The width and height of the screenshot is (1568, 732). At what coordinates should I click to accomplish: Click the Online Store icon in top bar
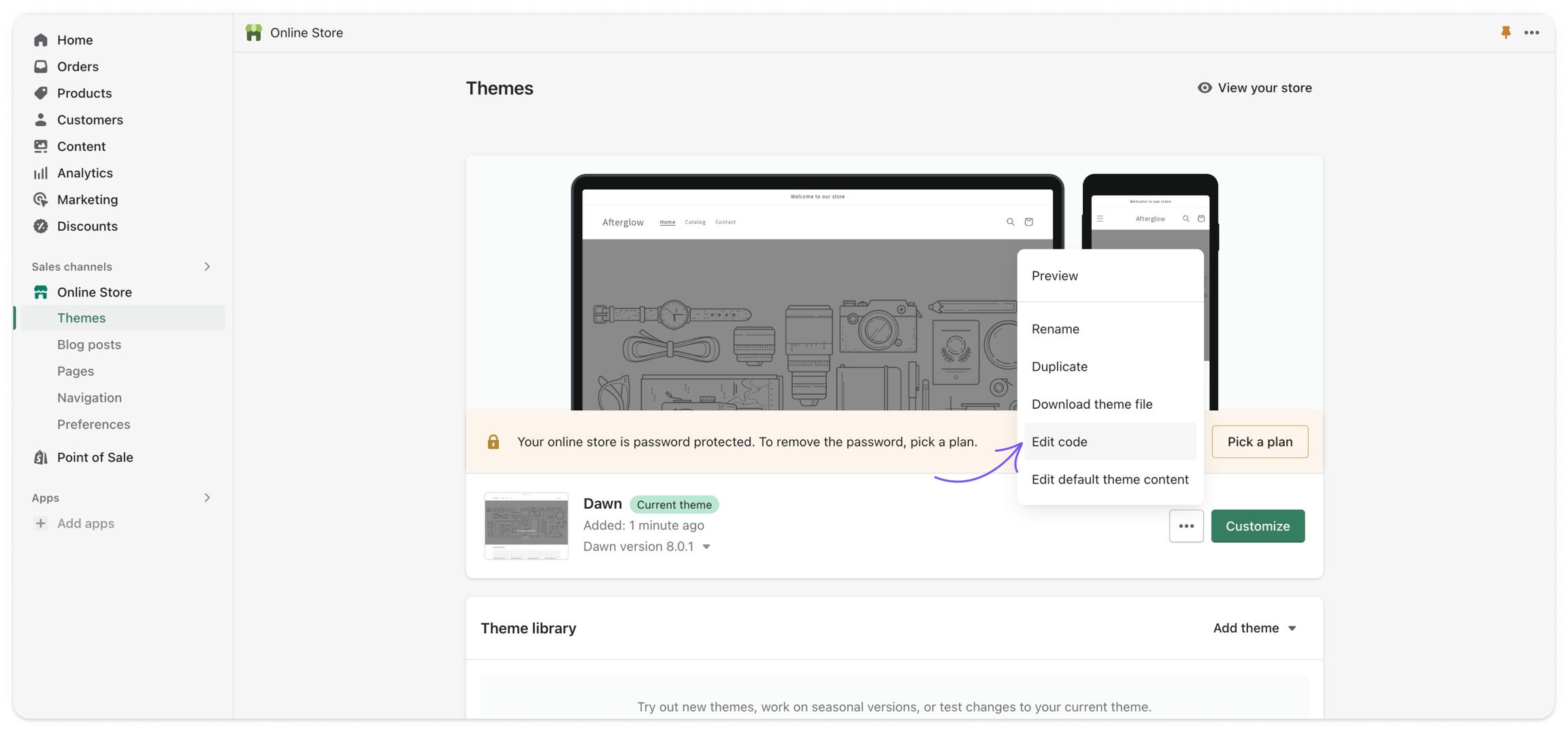254,33
